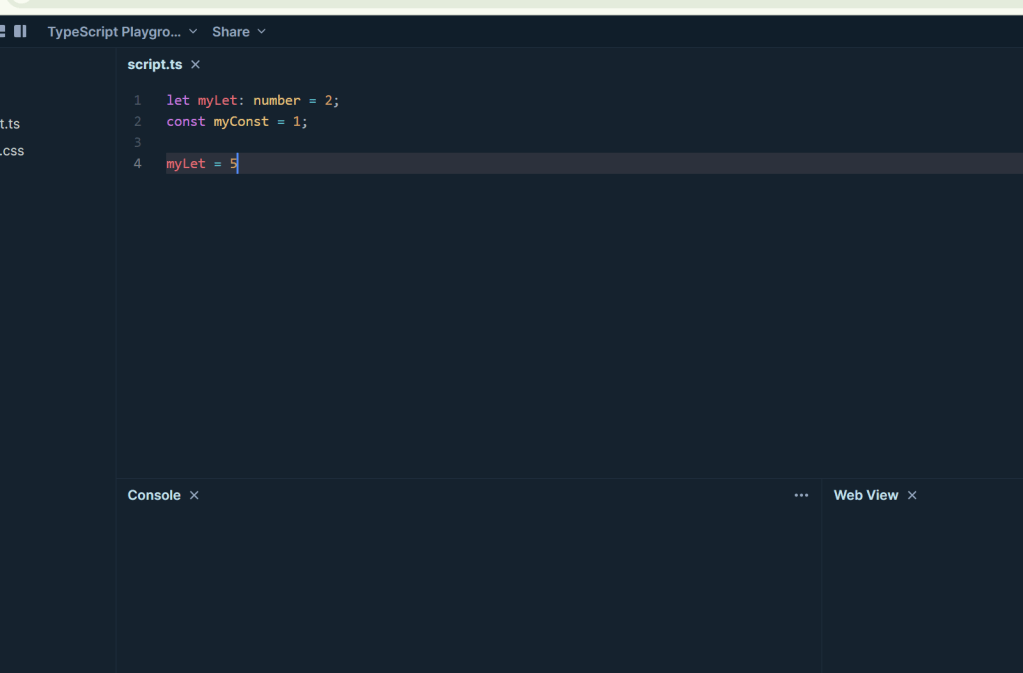Screen dimensions: 1023x673
Task: Select the Web View panel tab
Action: (866, 495)
